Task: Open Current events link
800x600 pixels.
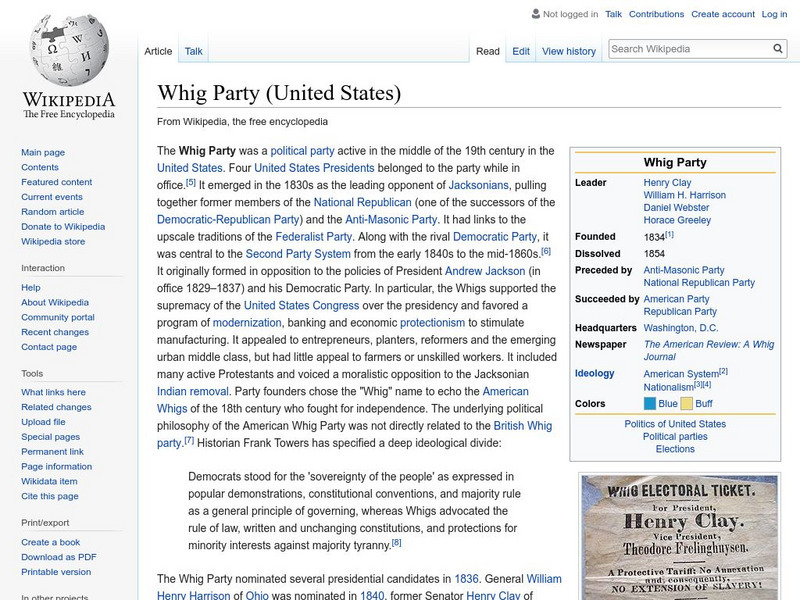Action: [52, 196]
